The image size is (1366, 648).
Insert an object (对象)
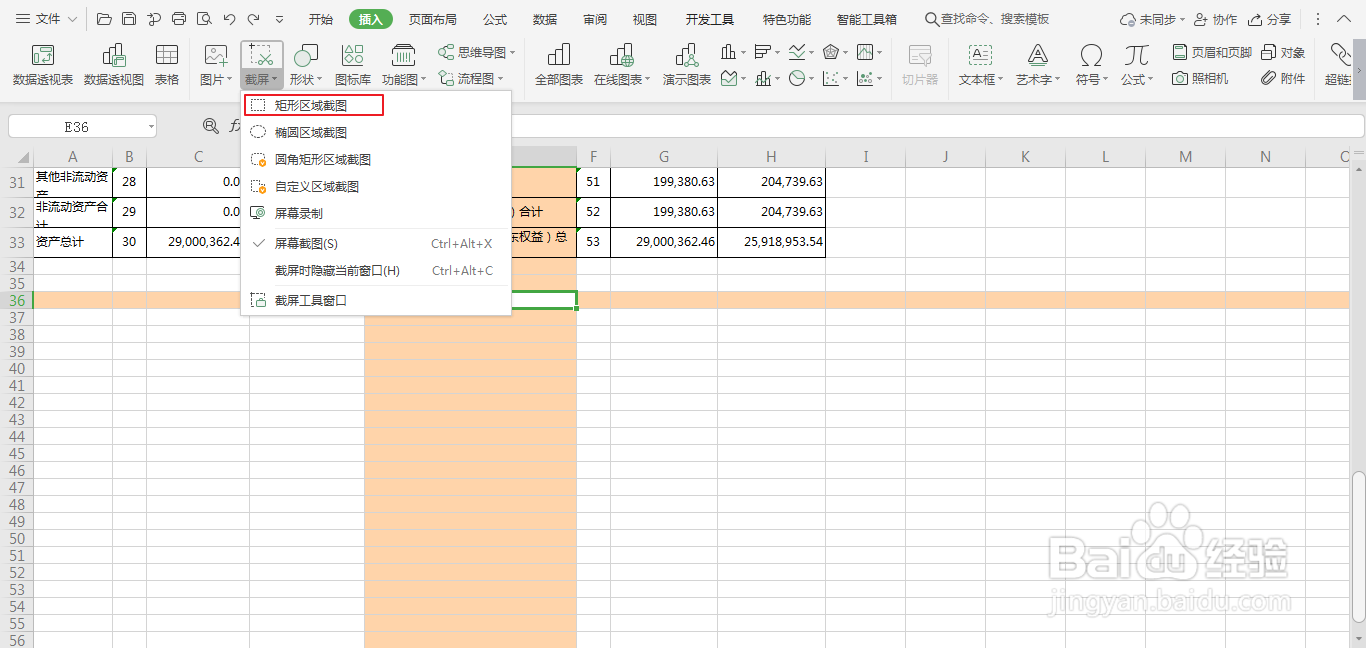pos(1283,52)
